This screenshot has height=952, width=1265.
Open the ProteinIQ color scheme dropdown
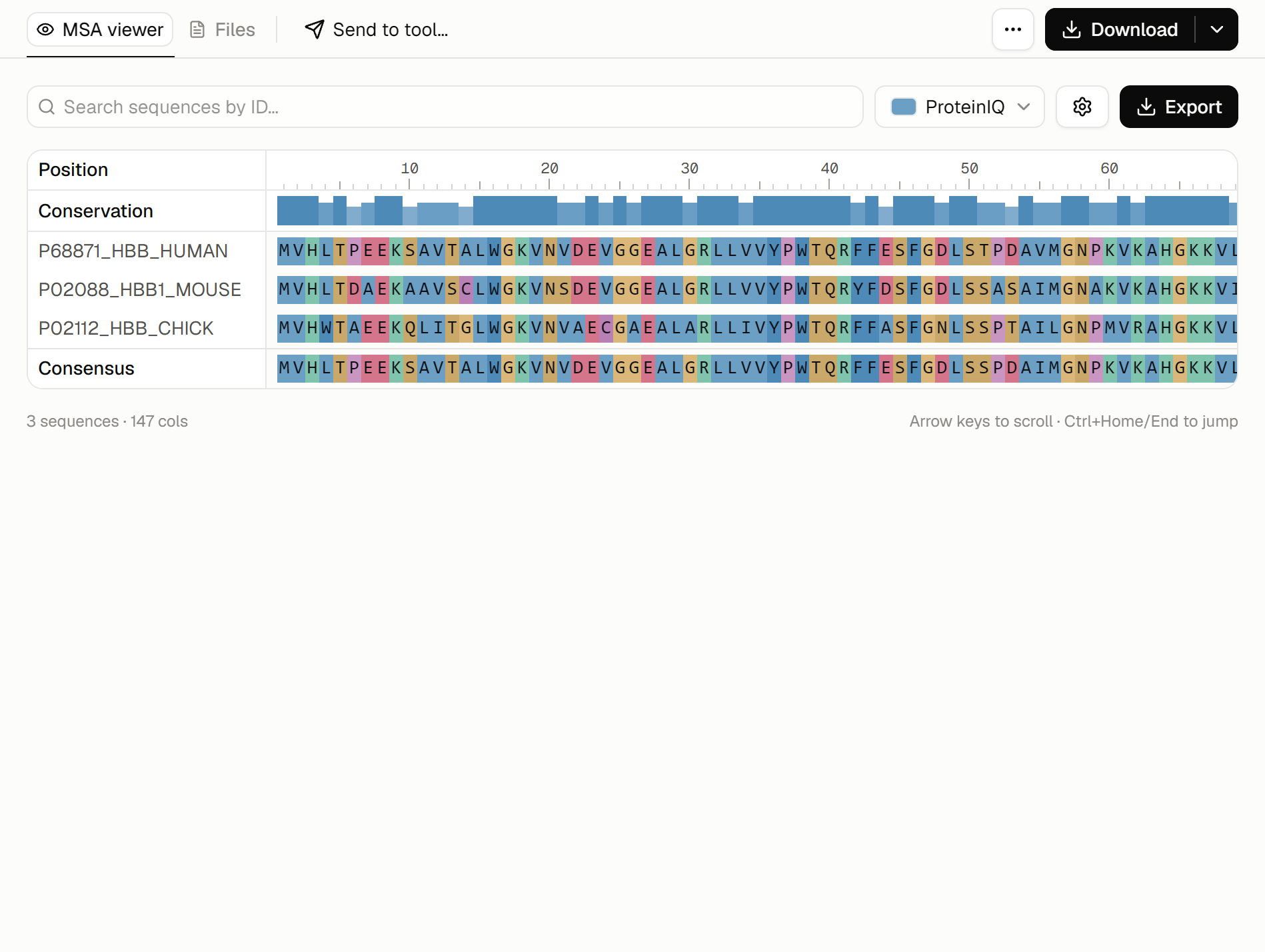point(960,107)
